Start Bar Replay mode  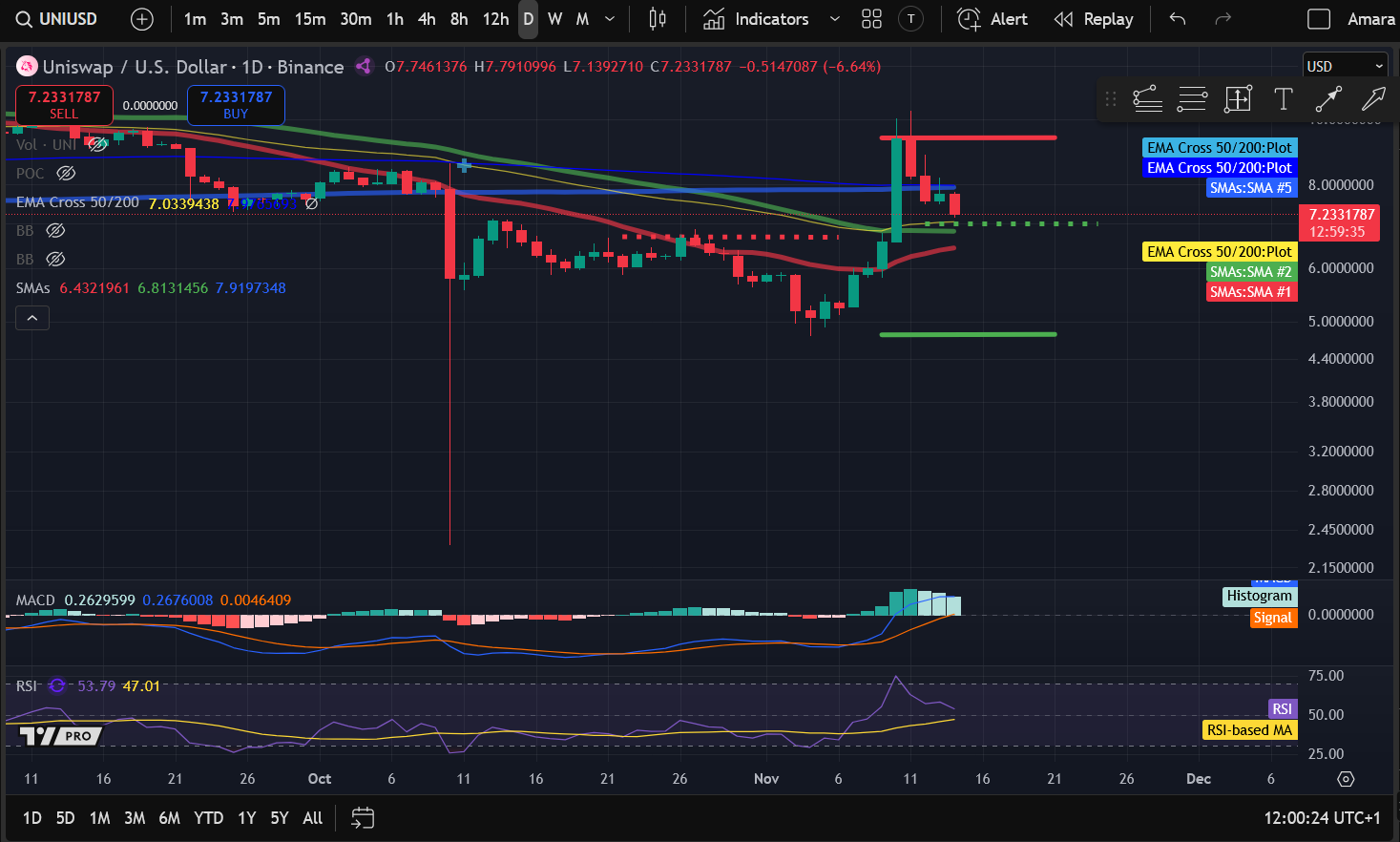click(x=1094, y=19)
